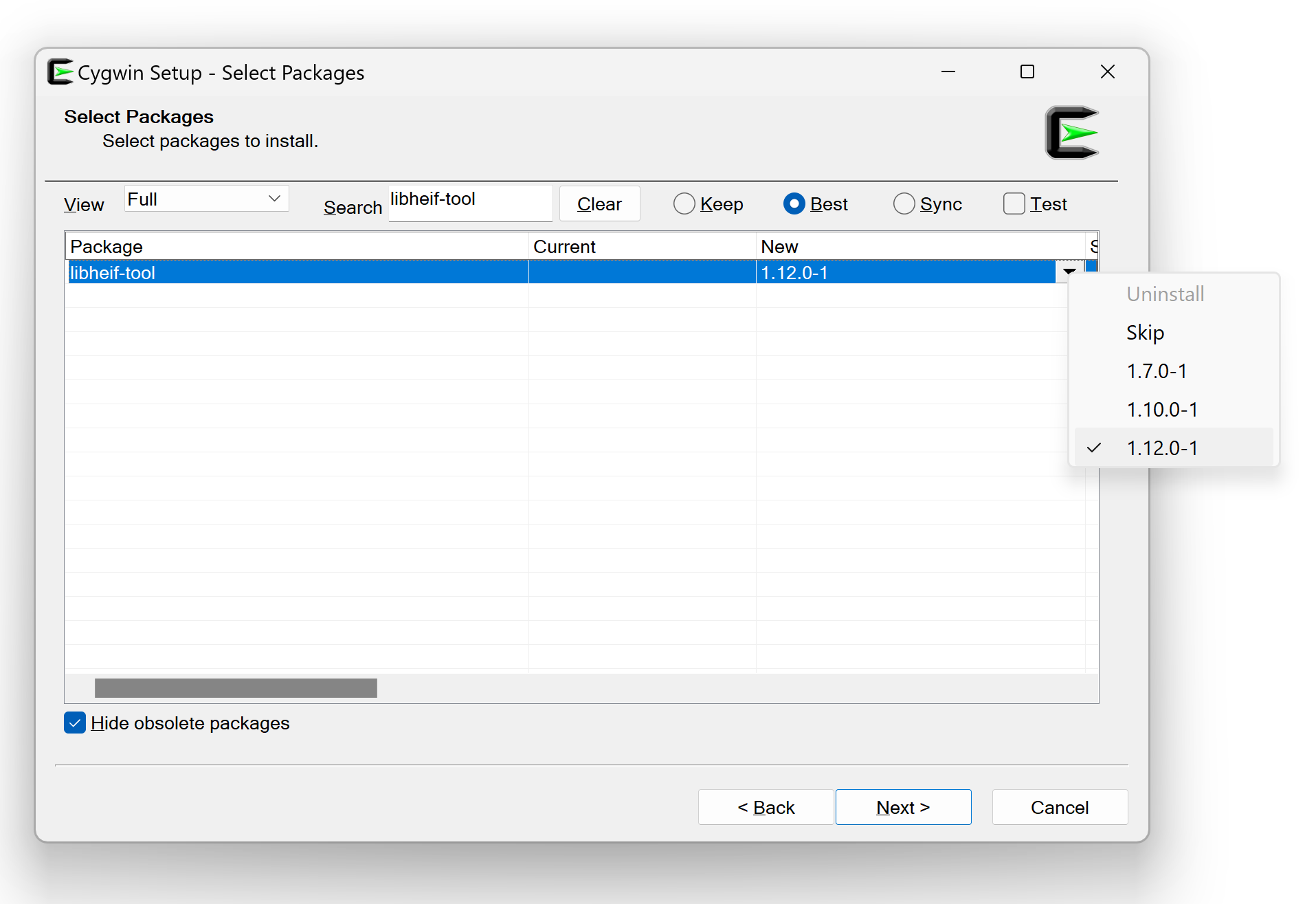Open the View dropdown showing Full
1316x904 pixels.
tap(206, 199)
